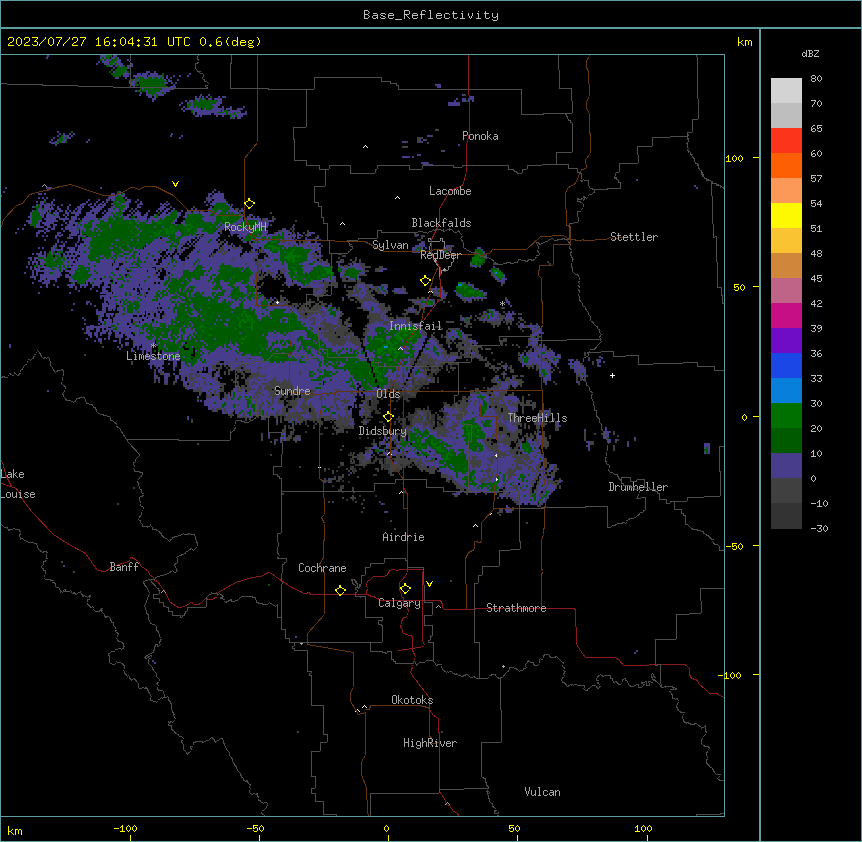Click the RockyMH label
The height and width of the screenshot is (842, 862).
[x=245, y=227]
